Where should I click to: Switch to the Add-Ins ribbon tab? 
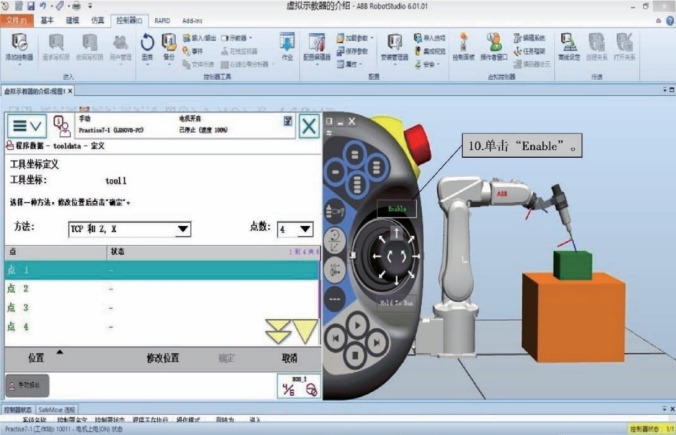(x=192, y=20)
